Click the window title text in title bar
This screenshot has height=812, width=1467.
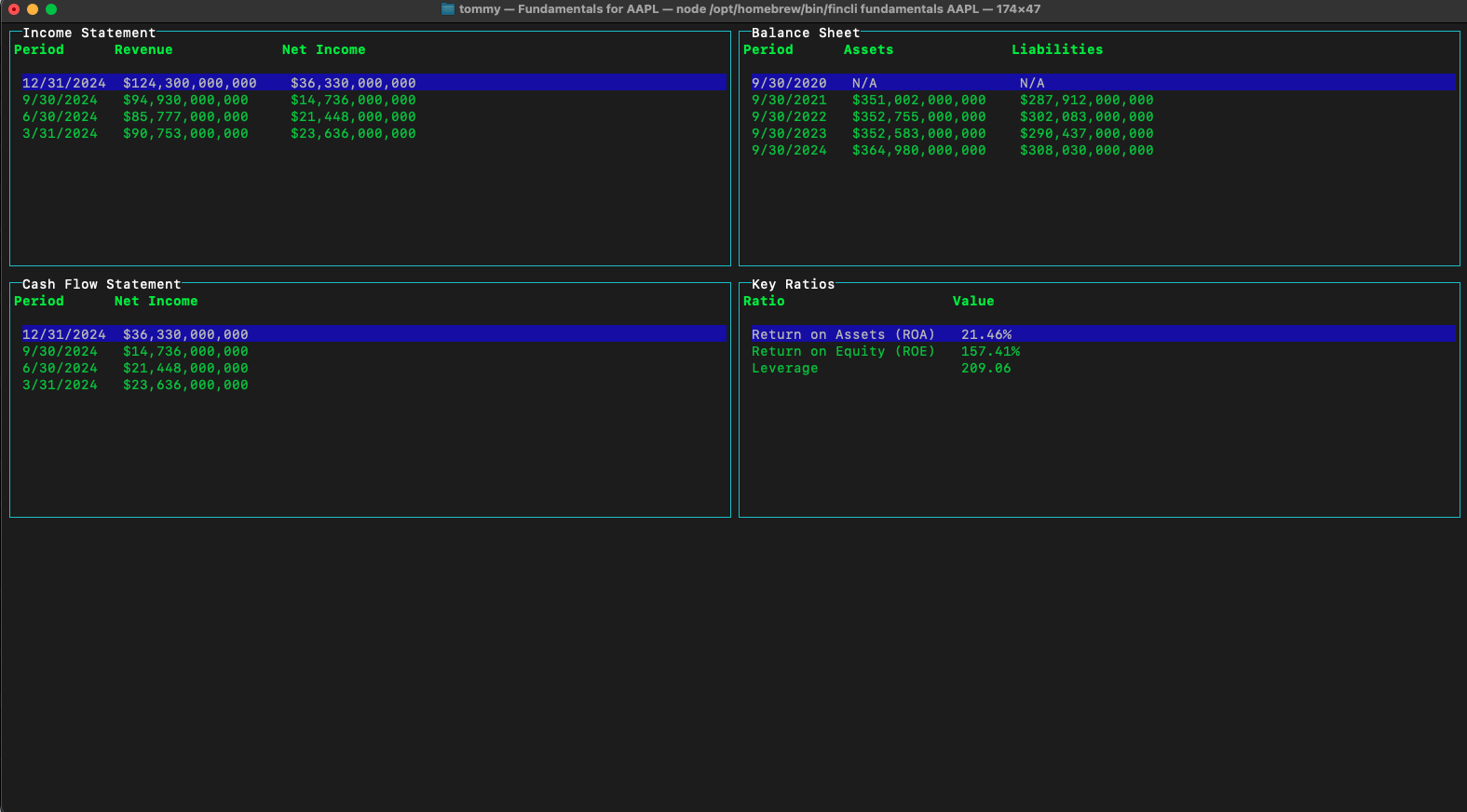750,9
